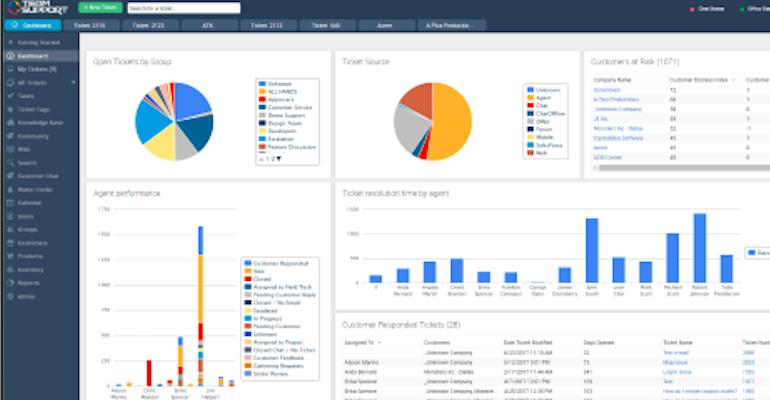Click the Agent legend swatch in Ticket Source

point(530,98)
